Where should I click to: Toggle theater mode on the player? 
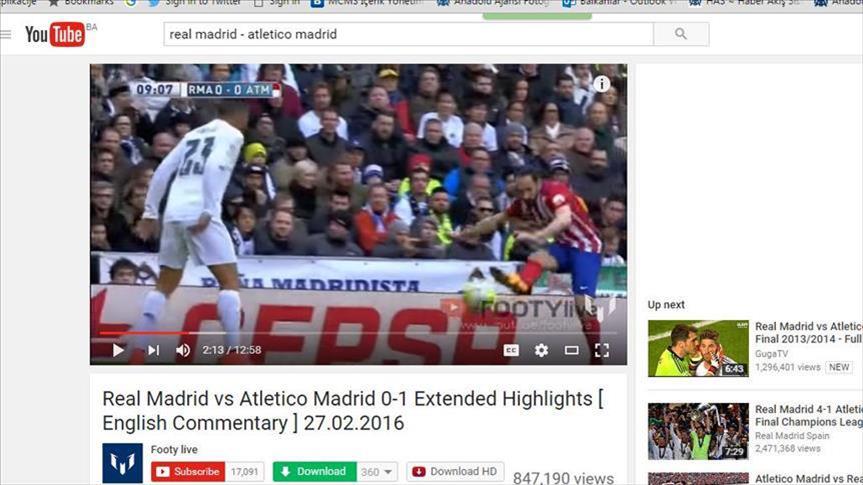571,350
